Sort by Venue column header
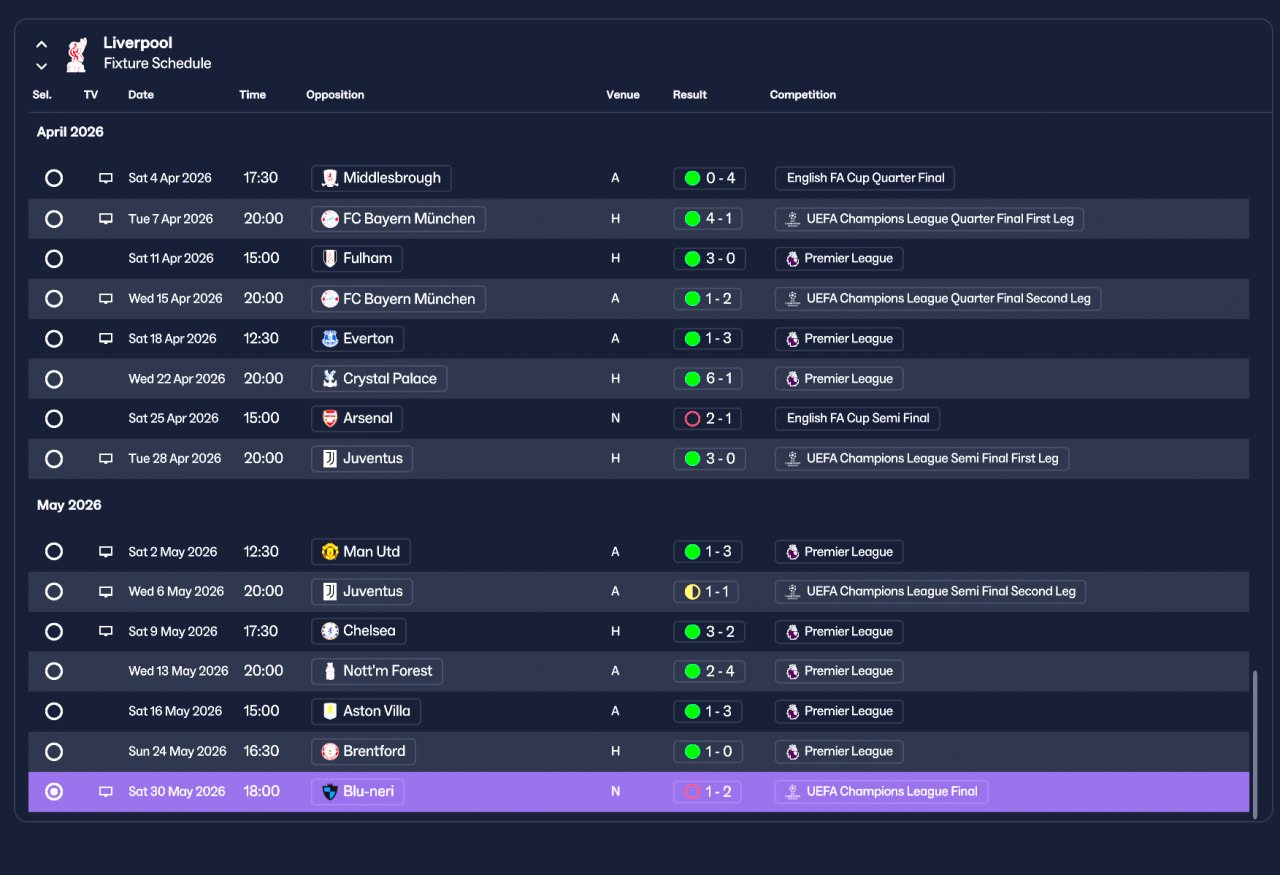The width and height of the screenshot is (1280, 875). point(623,95)
